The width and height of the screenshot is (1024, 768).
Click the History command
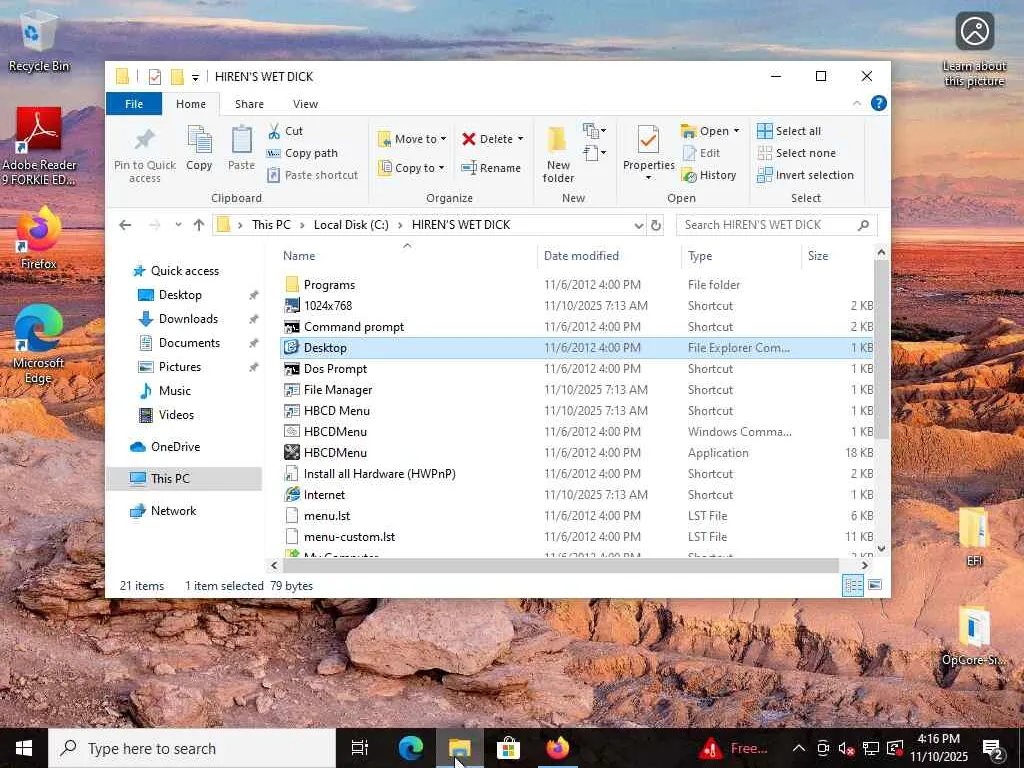709,175
